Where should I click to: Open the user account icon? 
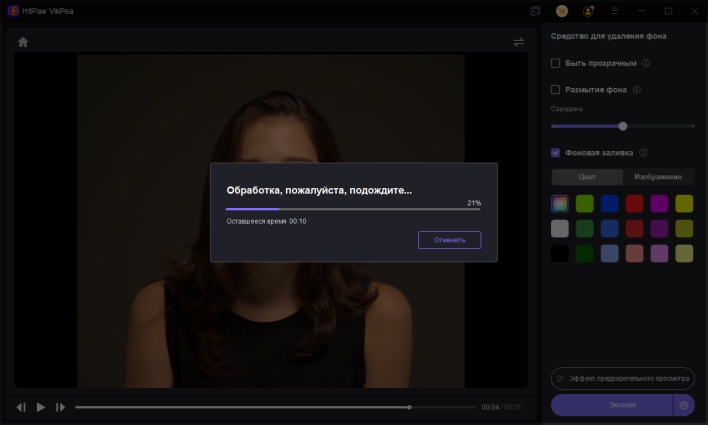click(588, 11)
